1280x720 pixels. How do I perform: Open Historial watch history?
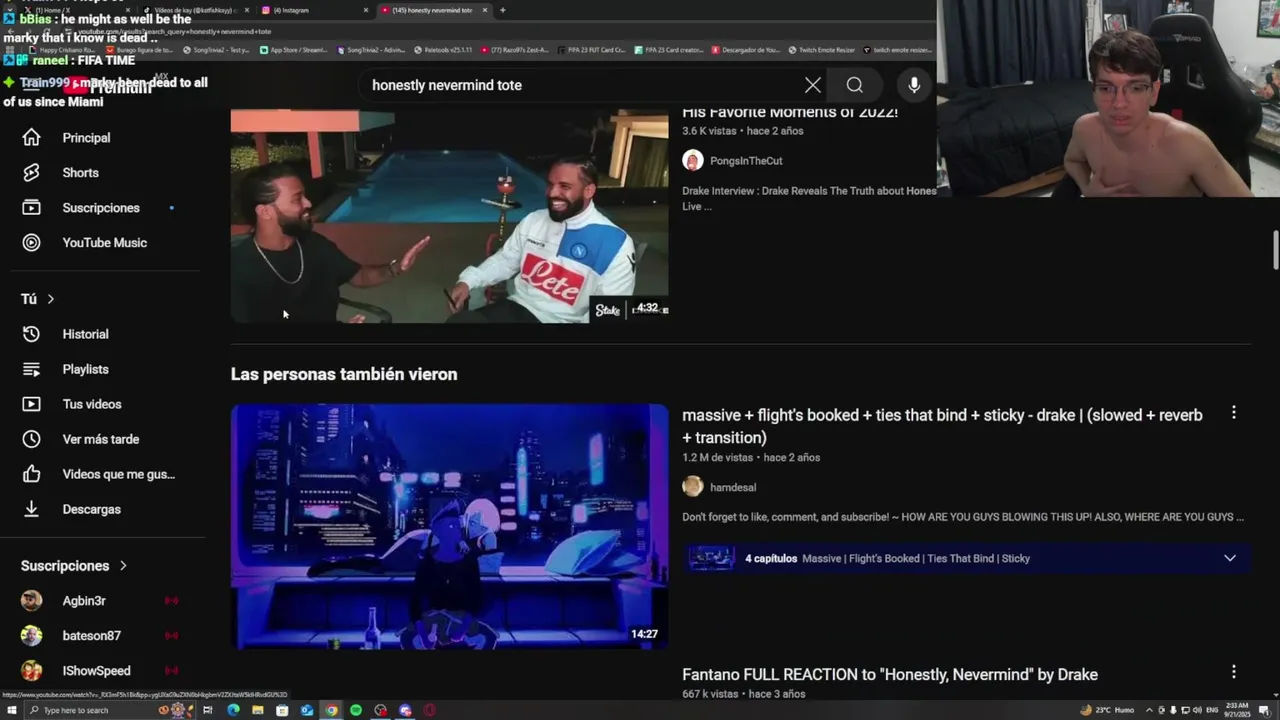85,334
